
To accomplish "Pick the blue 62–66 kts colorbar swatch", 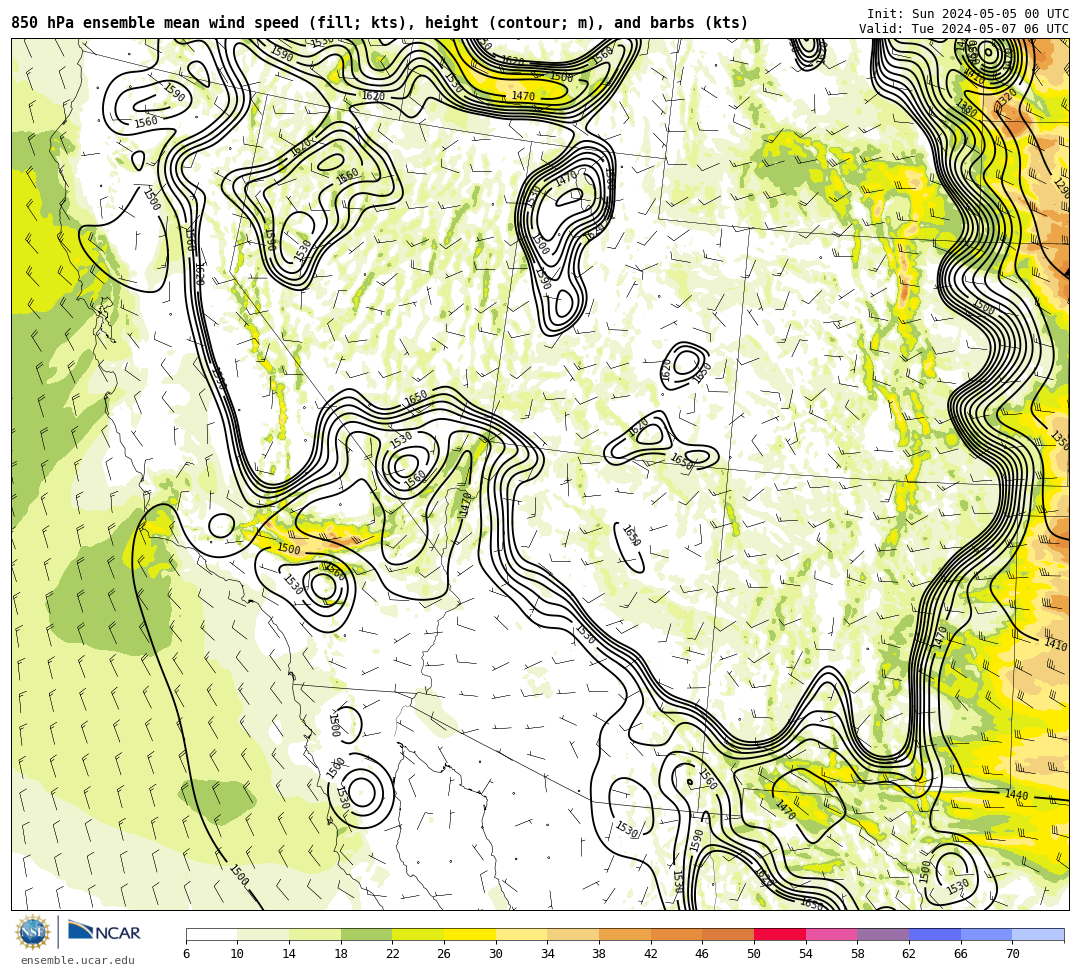I will [935, 934].
